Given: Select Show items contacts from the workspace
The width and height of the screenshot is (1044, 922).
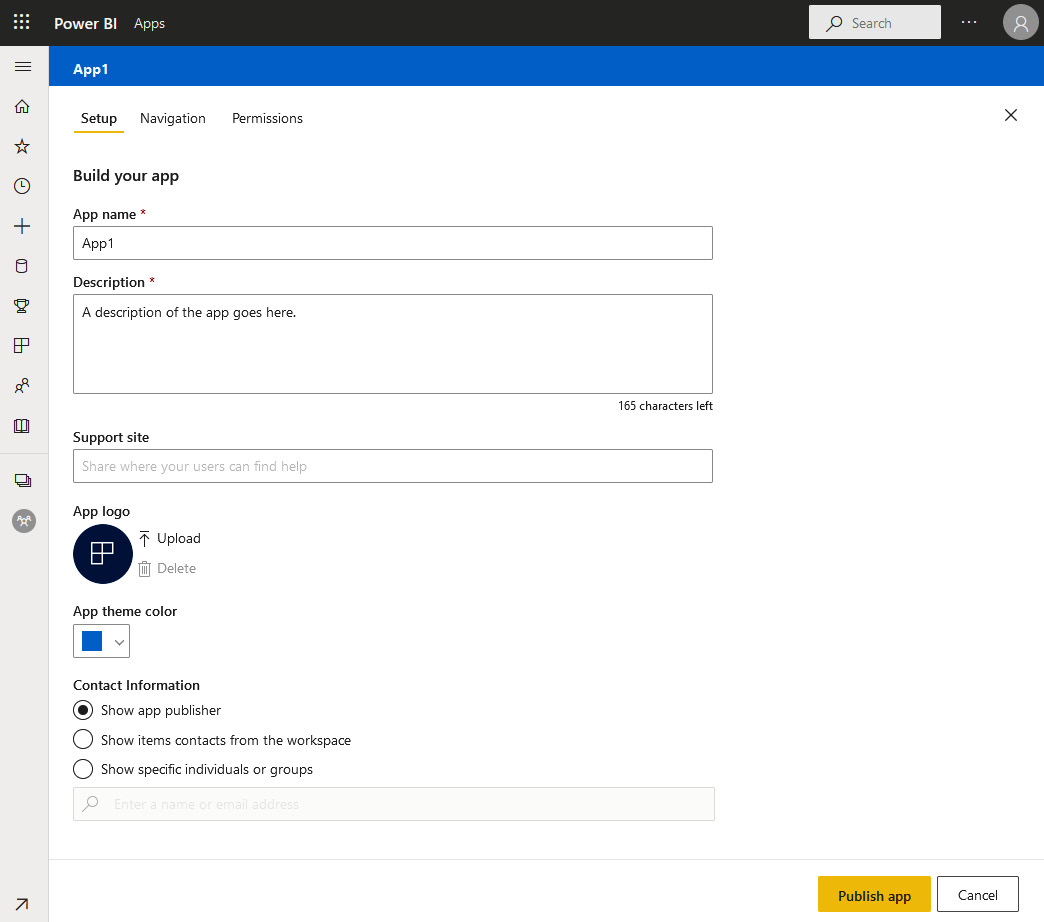Looking at the screenshot, I should click(x=84, y=740).
